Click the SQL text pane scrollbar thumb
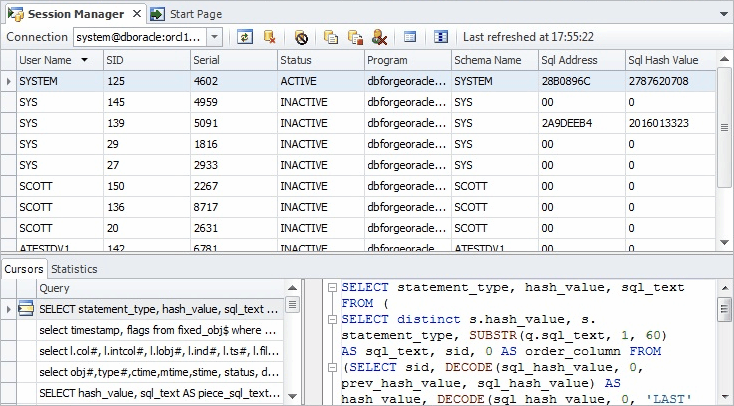 [x=724, y=309]
